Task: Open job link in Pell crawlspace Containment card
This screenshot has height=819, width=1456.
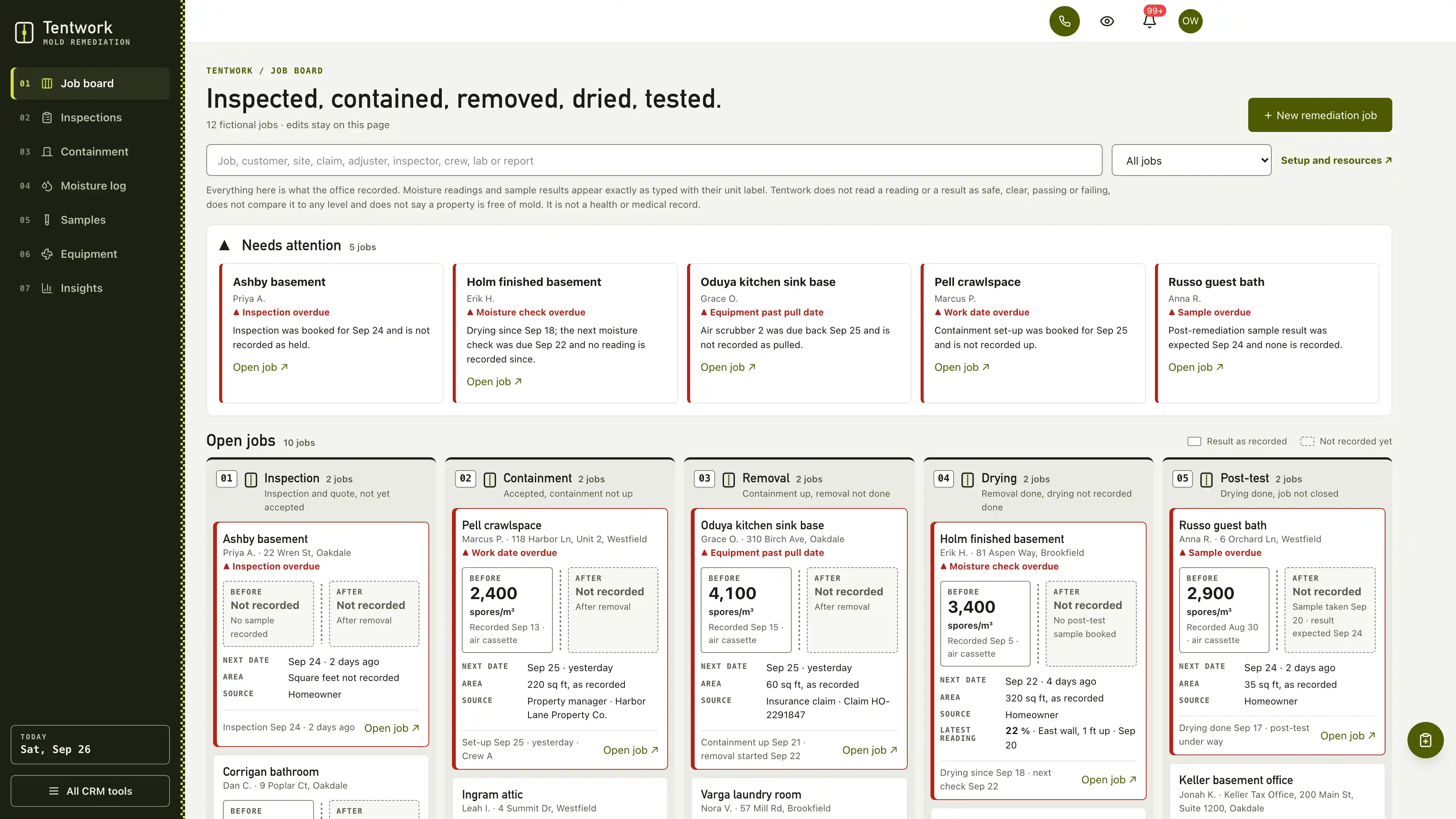Action: coord(631,750)
